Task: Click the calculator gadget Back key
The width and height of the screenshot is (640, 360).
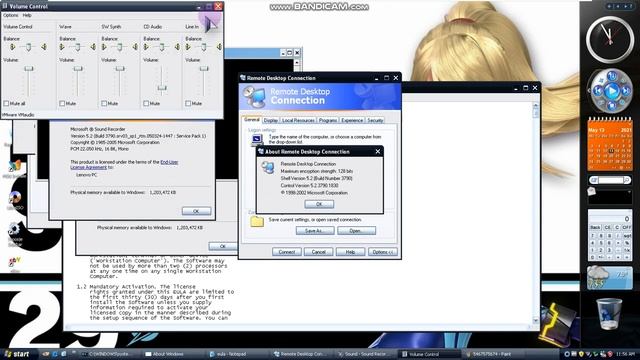Action: point(595,227)
